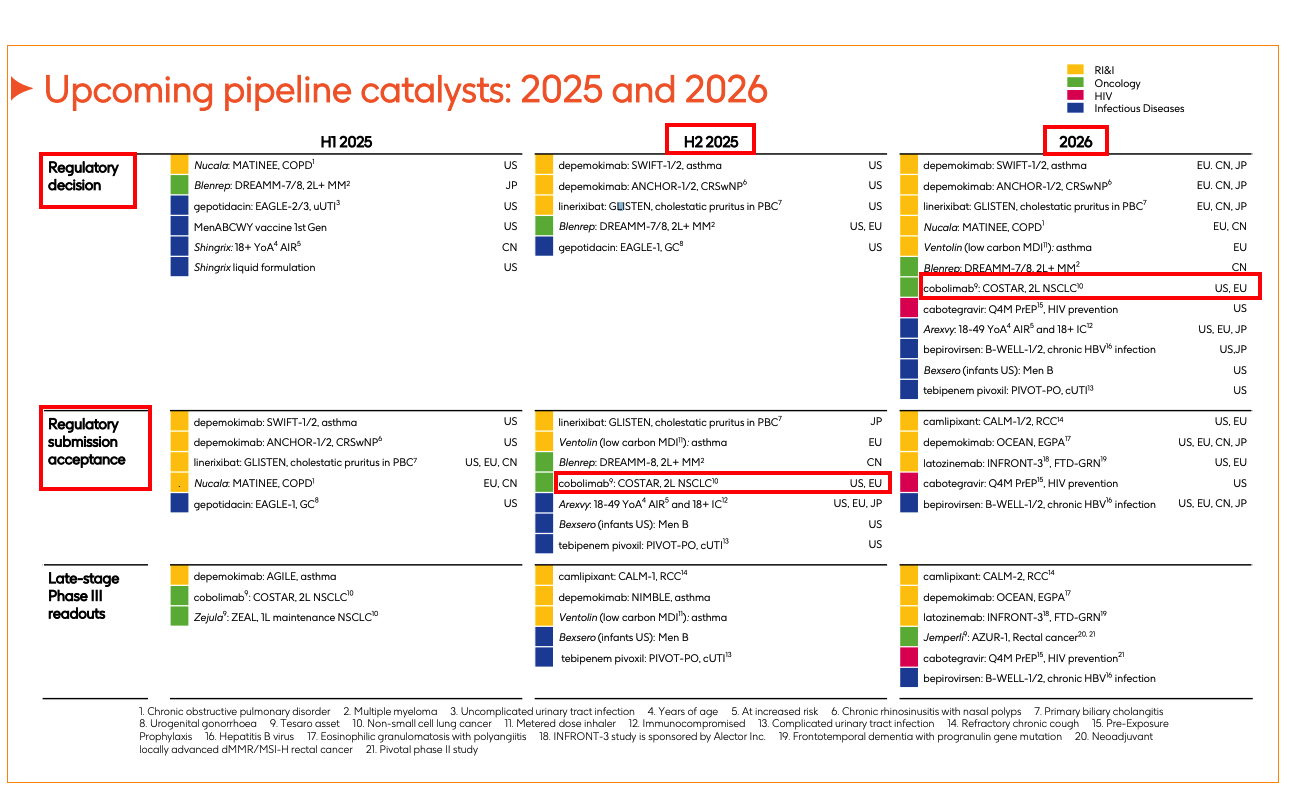Click the orange triangle beside the slide title

pos(21,89)
